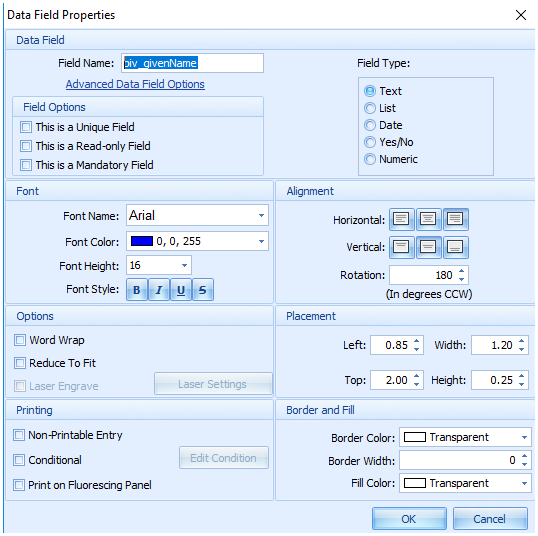Toggle Underline font style
This screenshot has width=538, height=536.
click(180, 290)
